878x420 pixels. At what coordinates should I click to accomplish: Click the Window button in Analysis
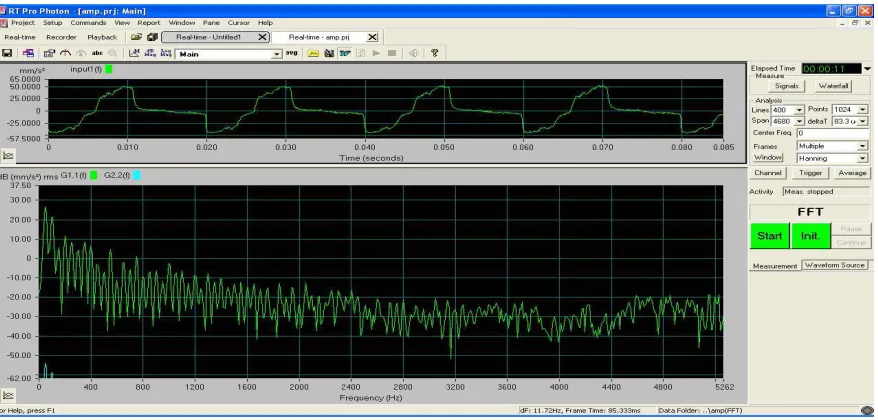(x=768, y=157)
